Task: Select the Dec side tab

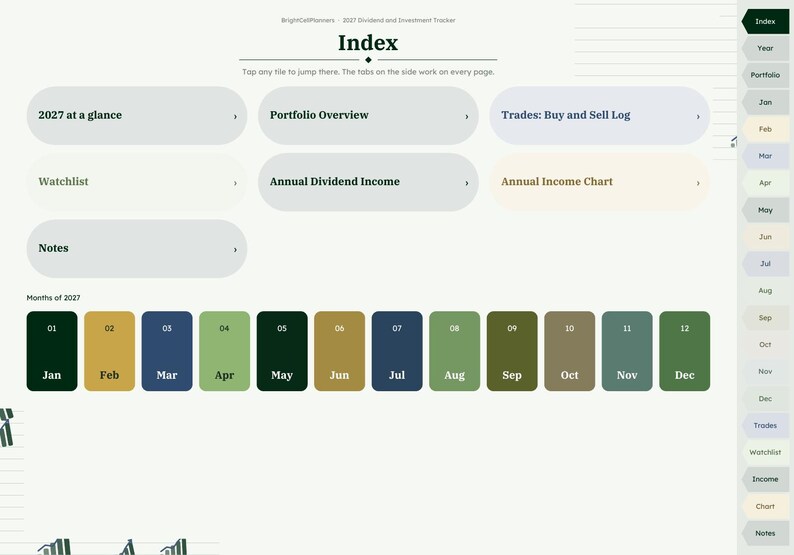Action: point(765,399)
